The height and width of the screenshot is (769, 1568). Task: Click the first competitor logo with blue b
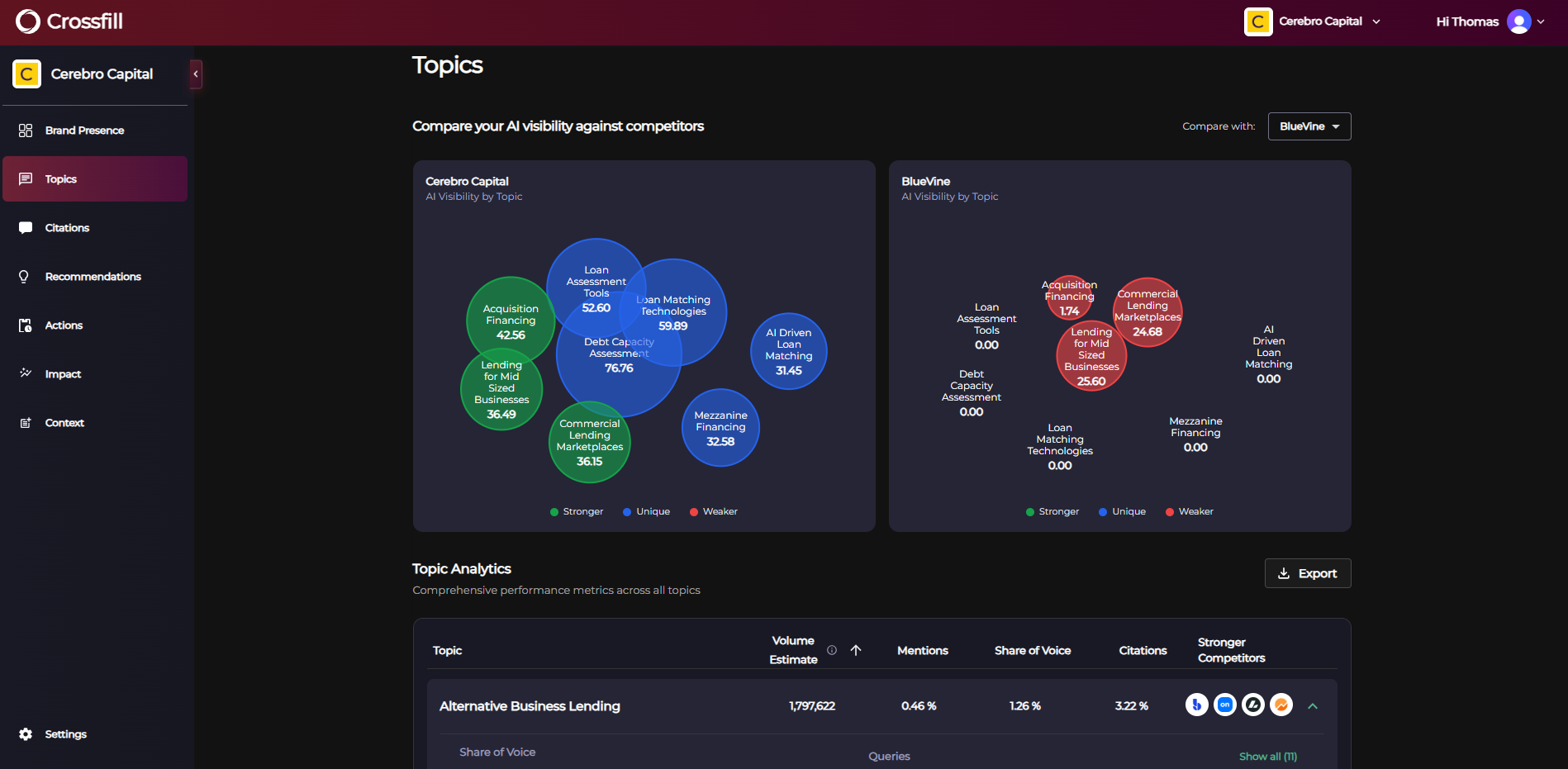1197,705
